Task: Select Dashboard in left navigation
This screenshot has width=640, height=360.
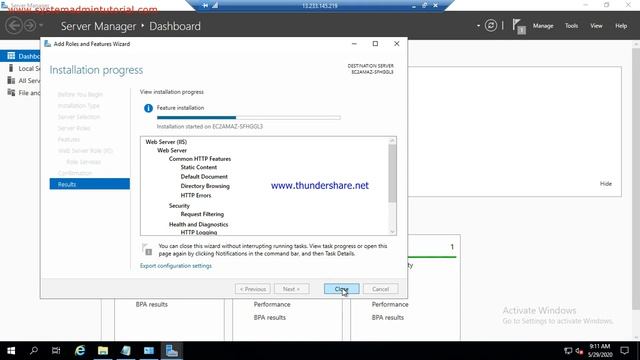Action: [20, 56]
